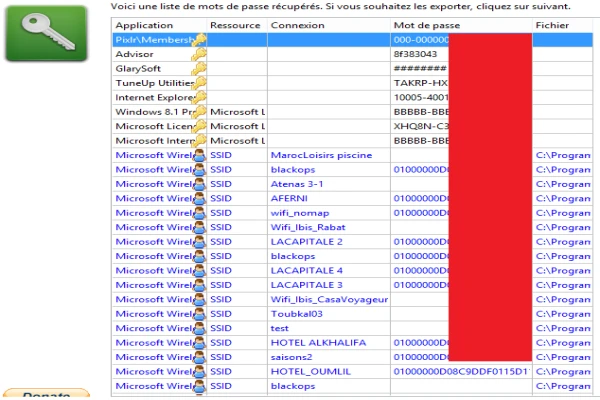Click the key icon beside Internet Explorer
This screenshot has height=400, width=600.
(199, 98)
